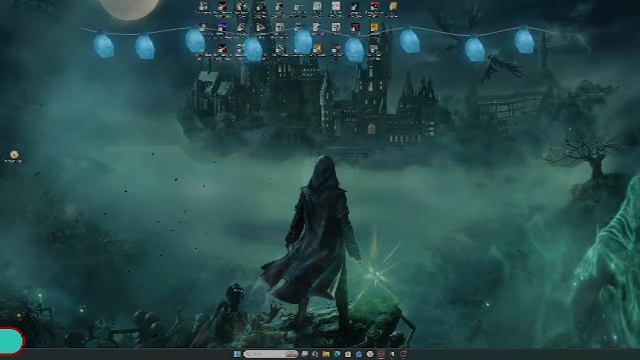640x360 pixels.
Task: Open the lone desktop shortcut beside the left screen edge
Action: tap(14, 156)
